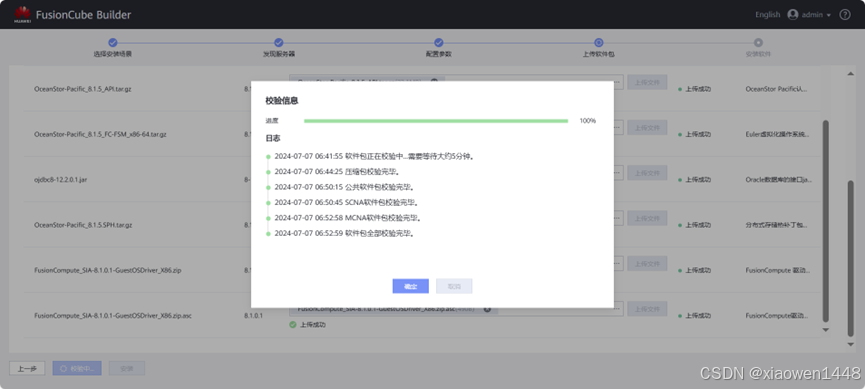The width and height of the screenshot is (865, 389).
Task: Click the 分布式存储的补丁包 description
Action: click(x=777, y=225)
